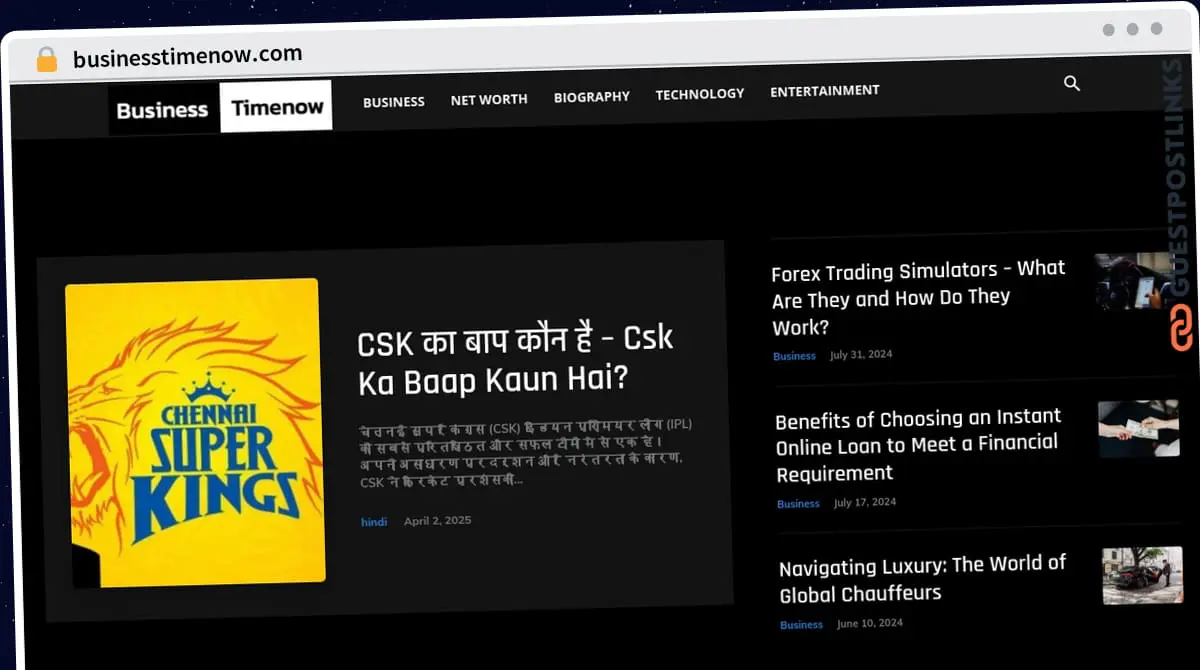Click the search magnifier icon
This screenshot has width=1200, height=670.
(1072, 84)
